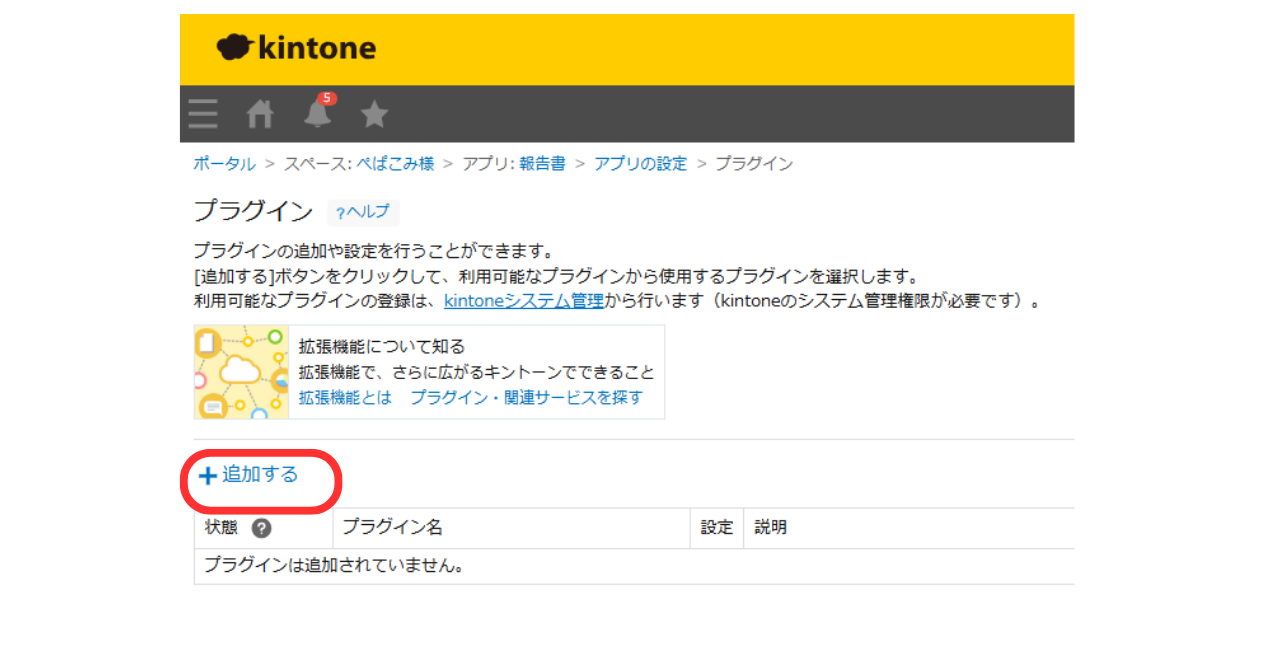1280x670 pixels.
Task: Click the question mark icon beside 状態
Action: coord(261,528)
